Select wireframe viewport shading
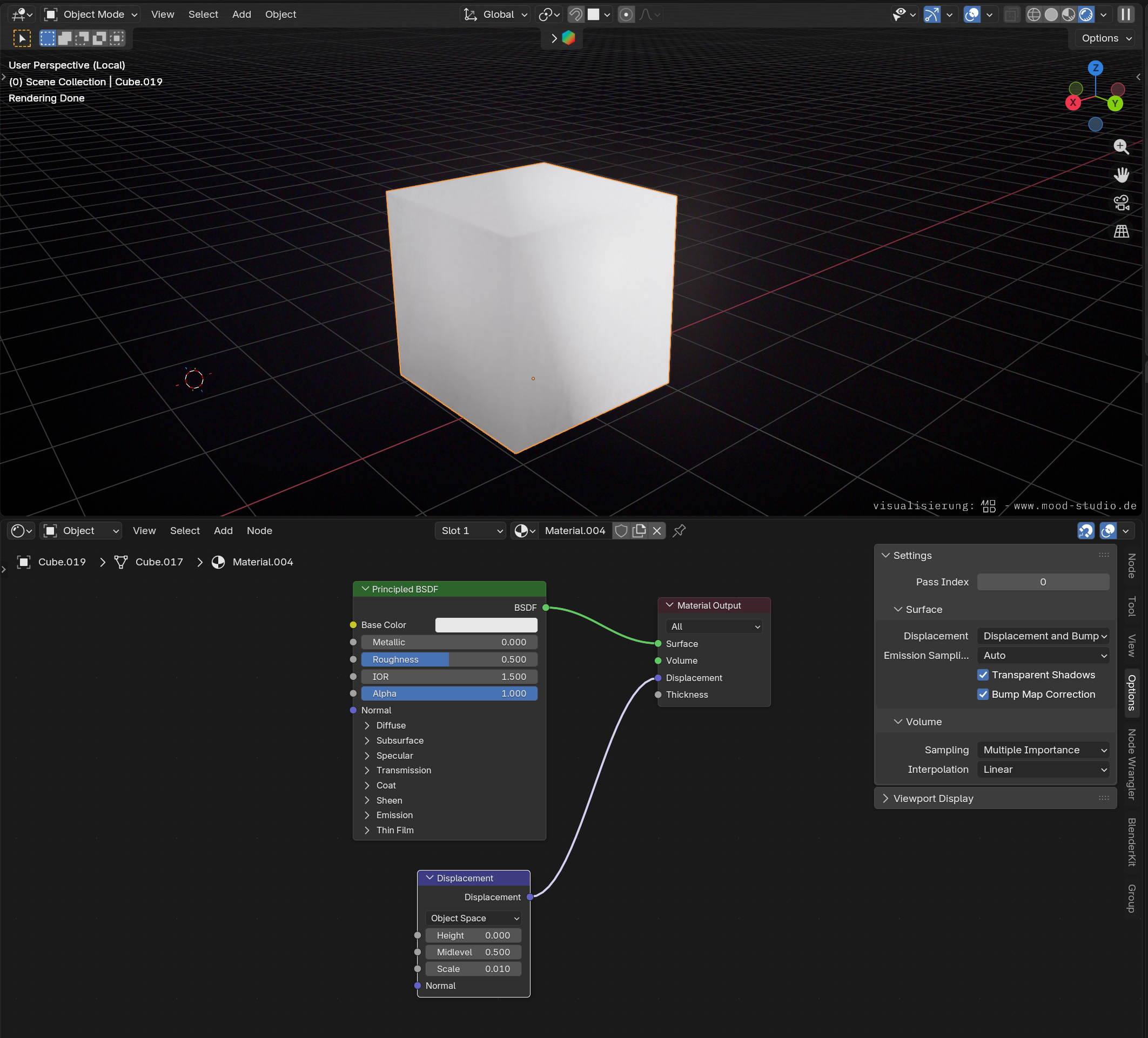 (x=1033, y=14)
